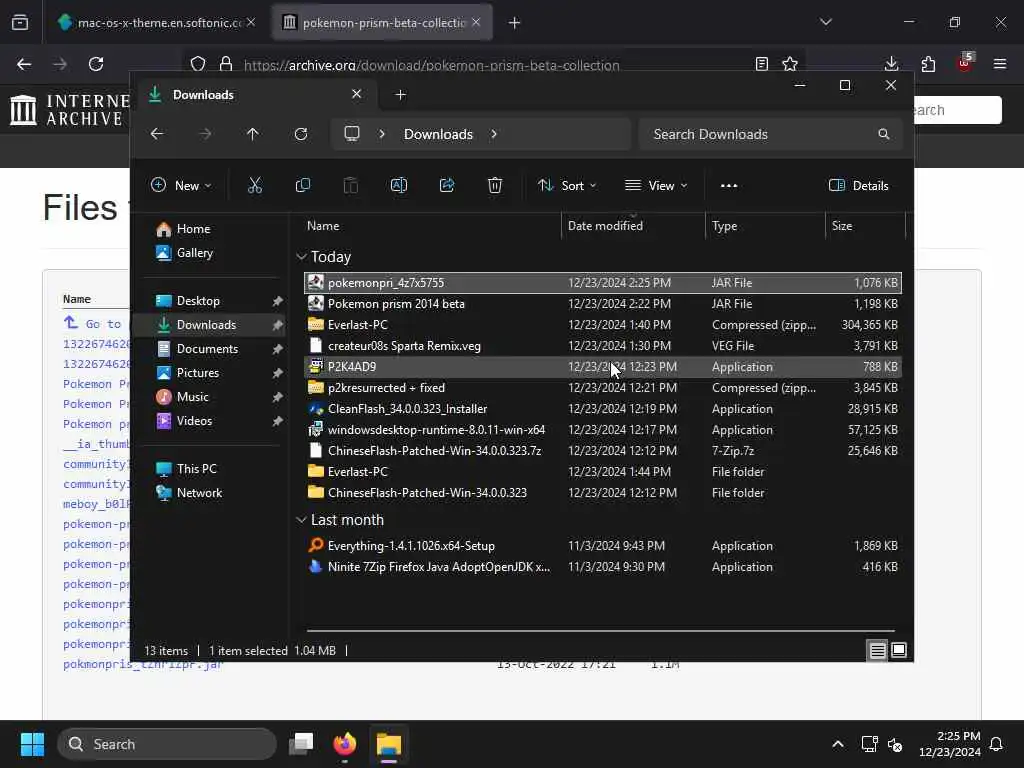
Task: Expand the chevron after Downloads in address bar
Action: click(x=494, y=134)
